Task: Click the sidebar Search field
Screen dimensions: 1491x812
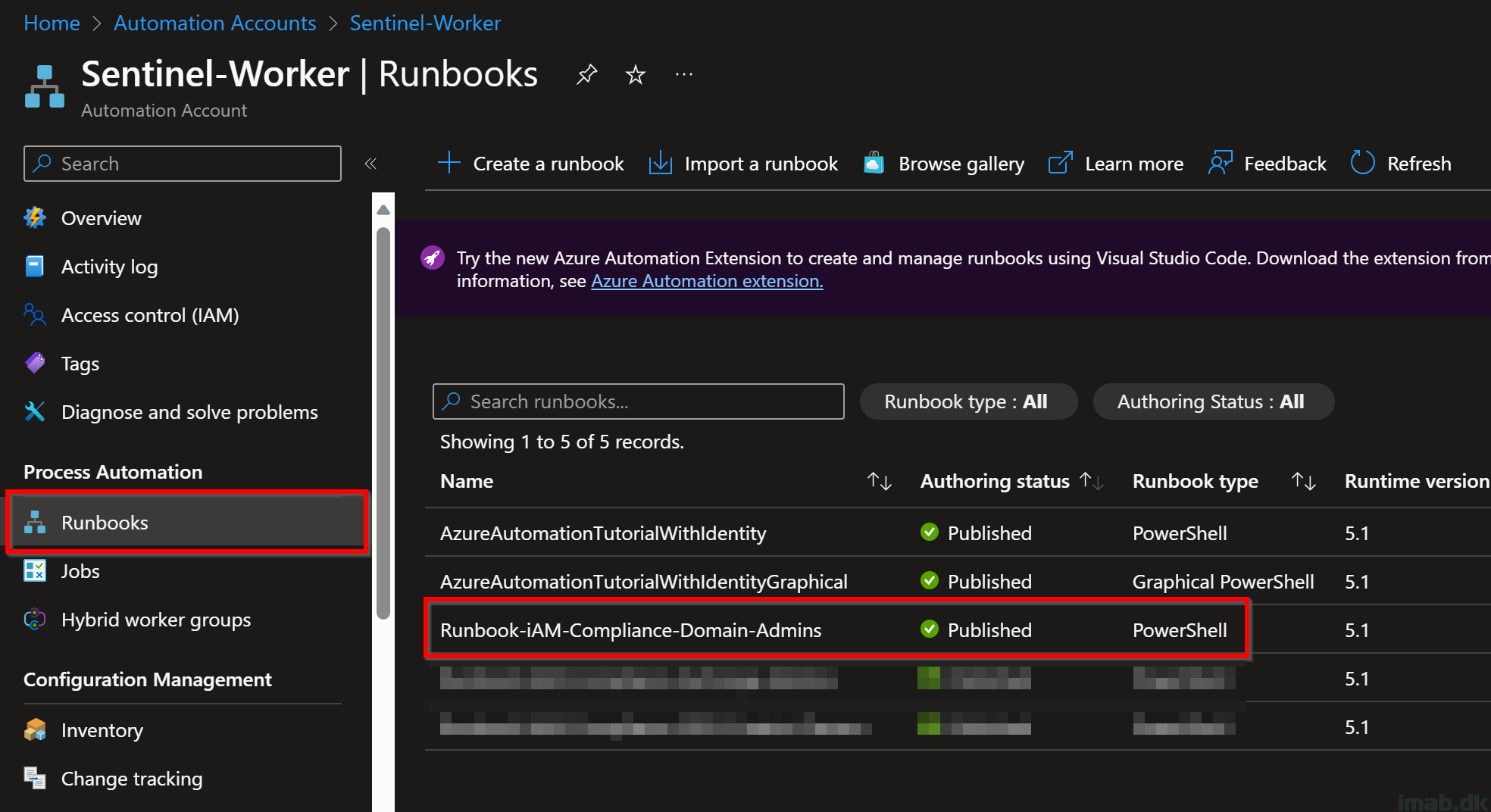Action: pos(183,164)
